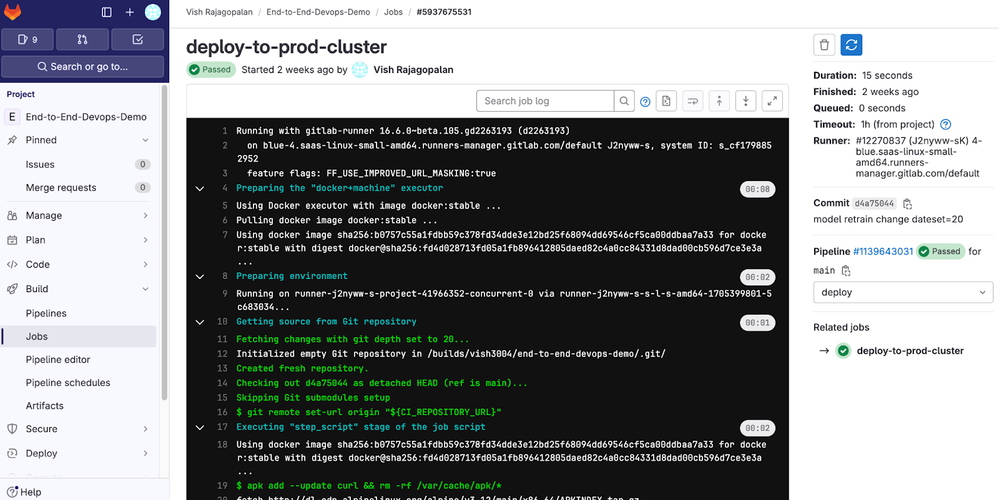Open related job deploy-to-prod-cluster
The height and width of the screenshot is (500, 999).
click(910, 350)
